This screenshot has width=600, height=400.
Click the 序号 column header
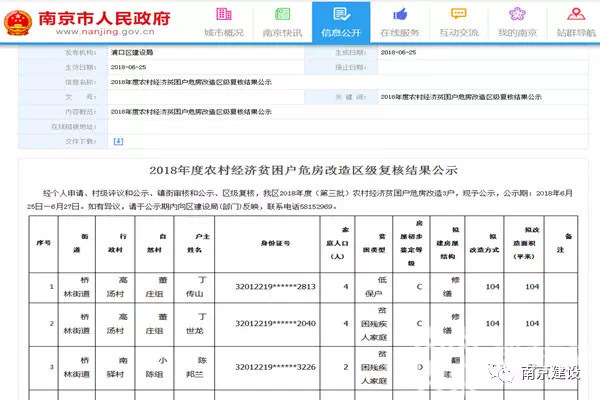click(x=43, y=243)
